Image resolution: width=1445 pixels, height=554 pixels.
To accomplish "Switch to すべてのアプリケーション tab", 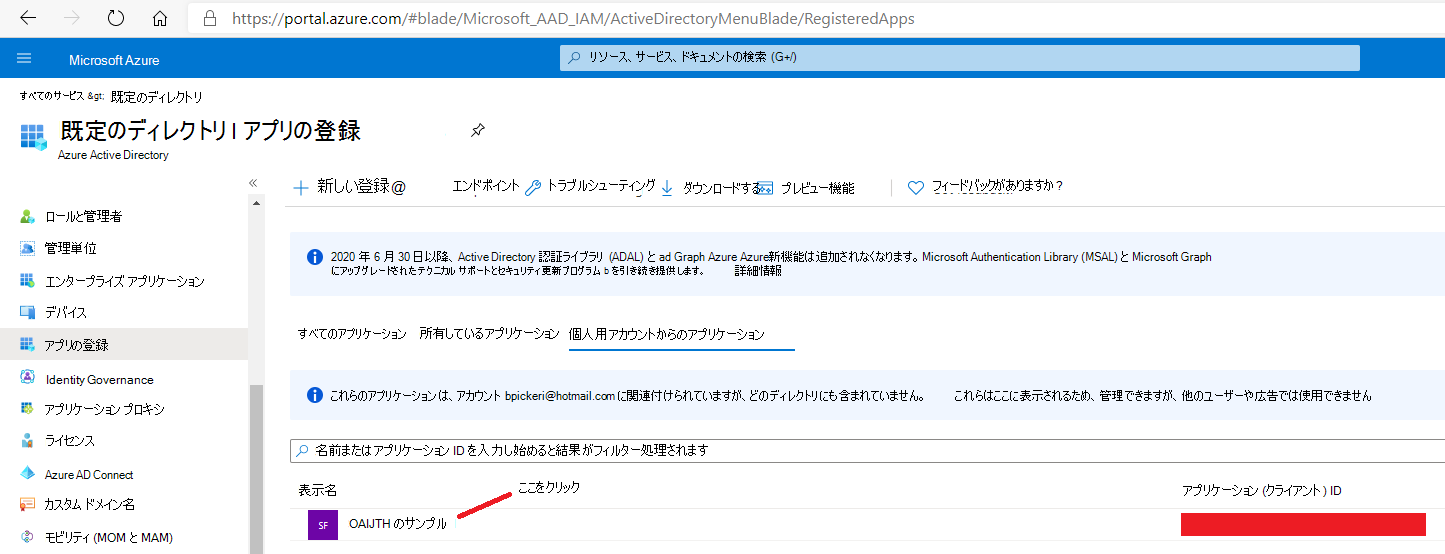I will pyautogui.click(x=352, y=333).
